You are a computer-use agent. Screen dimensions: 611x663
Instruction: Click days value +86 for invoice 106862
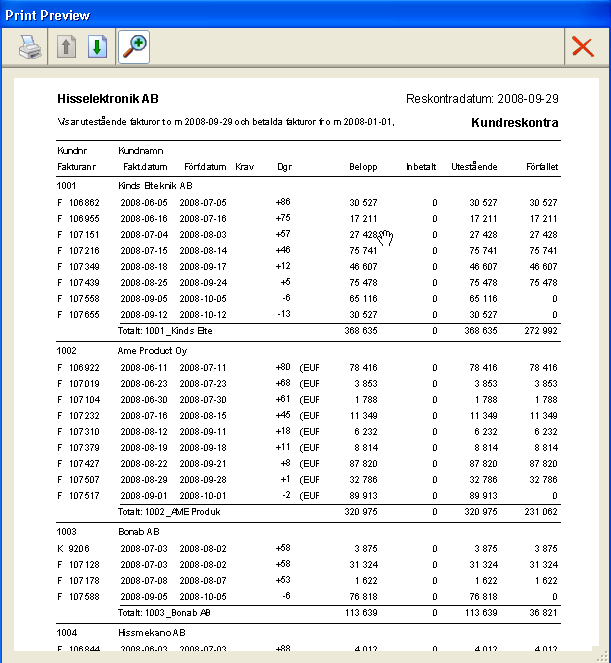pos(283,202)
